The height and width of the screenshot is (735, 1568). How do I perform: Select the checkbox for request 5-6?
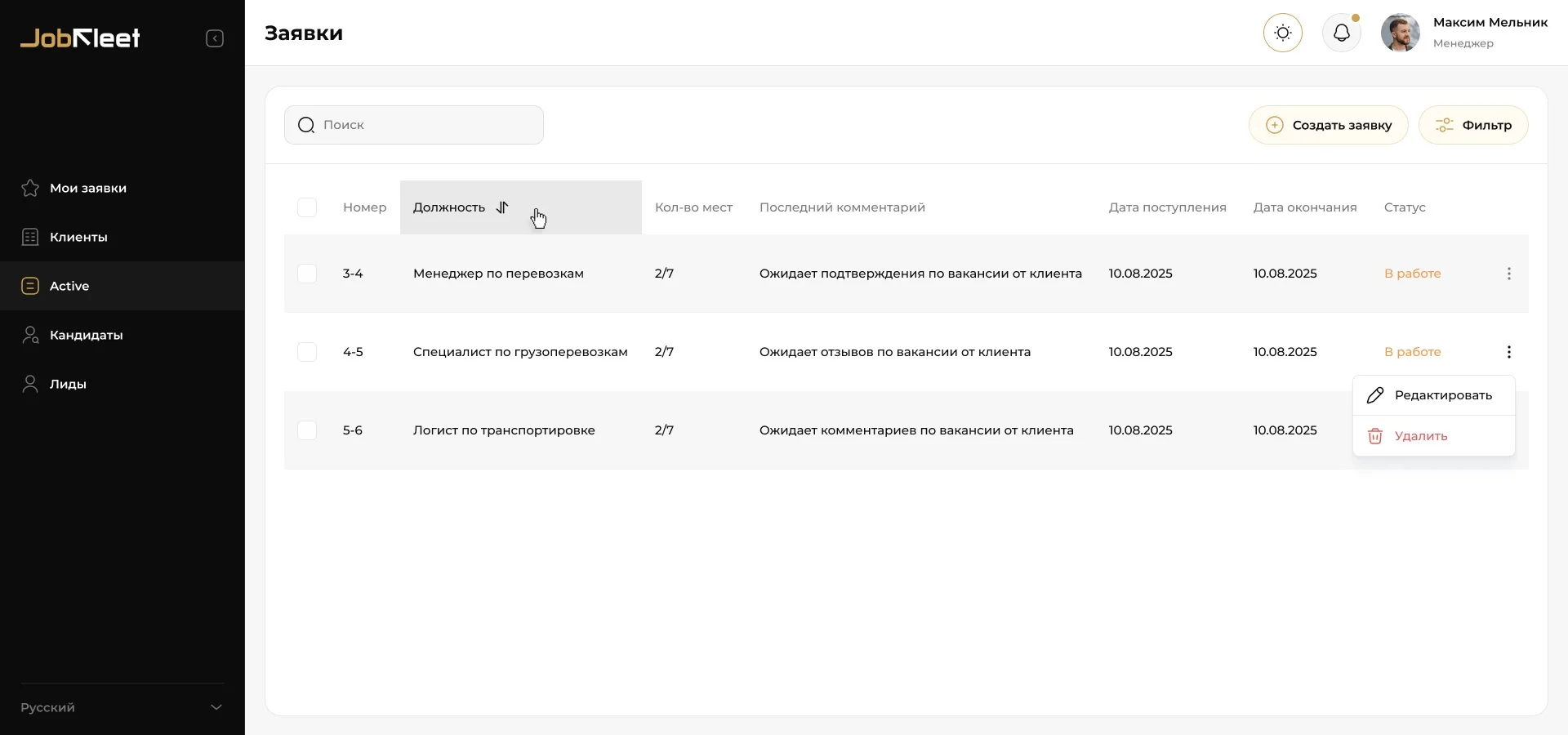point(307,430)
